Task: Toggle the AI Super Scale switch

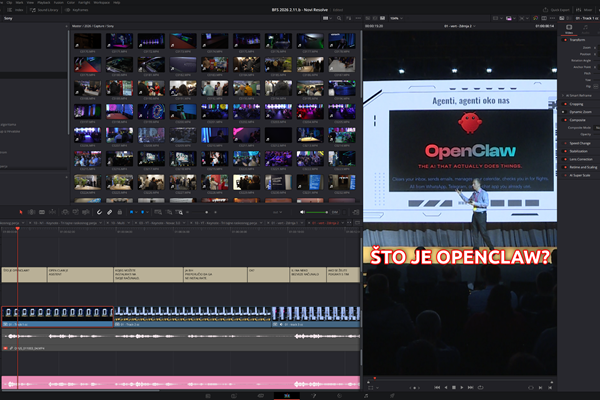Action: [565, 175]
